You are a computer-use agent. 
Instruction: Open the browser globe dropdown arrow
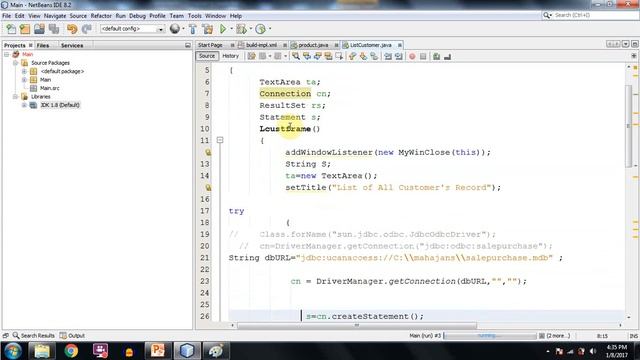183,29
